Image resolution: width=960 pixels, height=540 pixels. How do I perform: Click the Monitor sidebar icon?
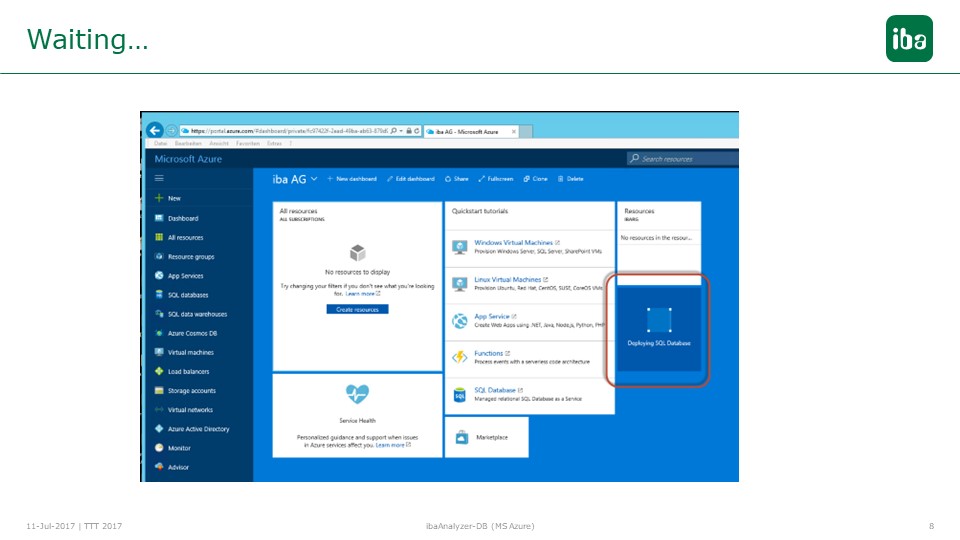click(x=159, y=448)
